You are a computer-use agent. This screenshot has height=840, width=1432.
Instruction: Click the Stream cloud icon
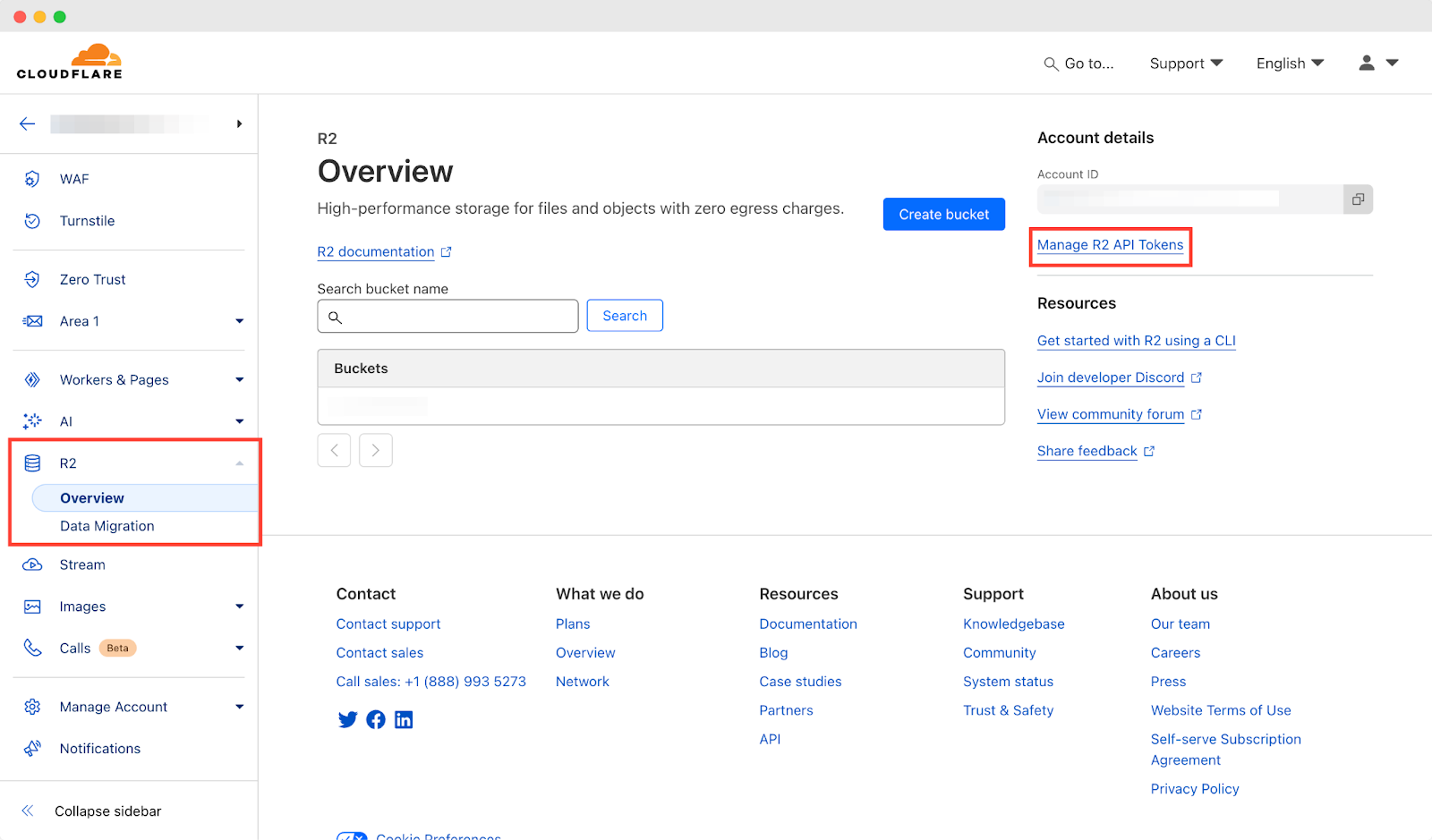(x=32, y=564)
